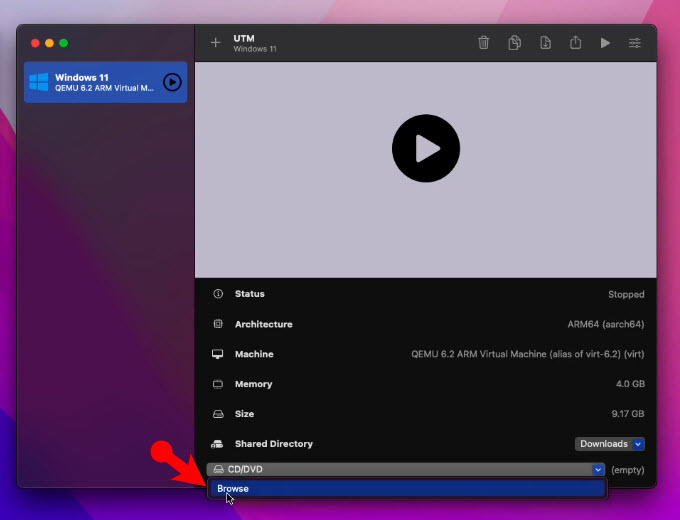
Task: Click the 9.17 GB size value
Action: click(628, 414)
